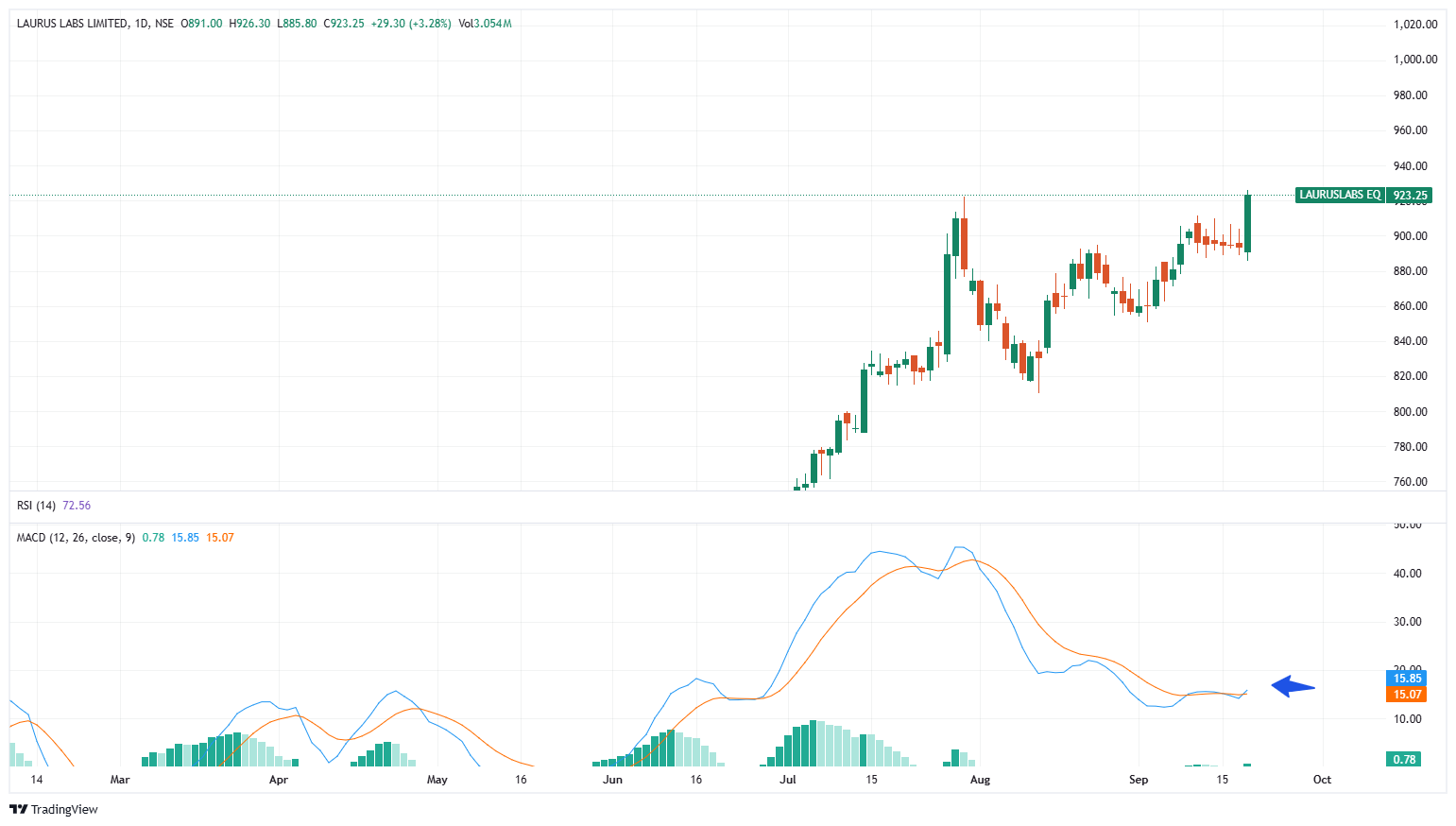Click the Aug label on time axis
1456x826 pixels.
pyautogui.click(x=980, y=780)
